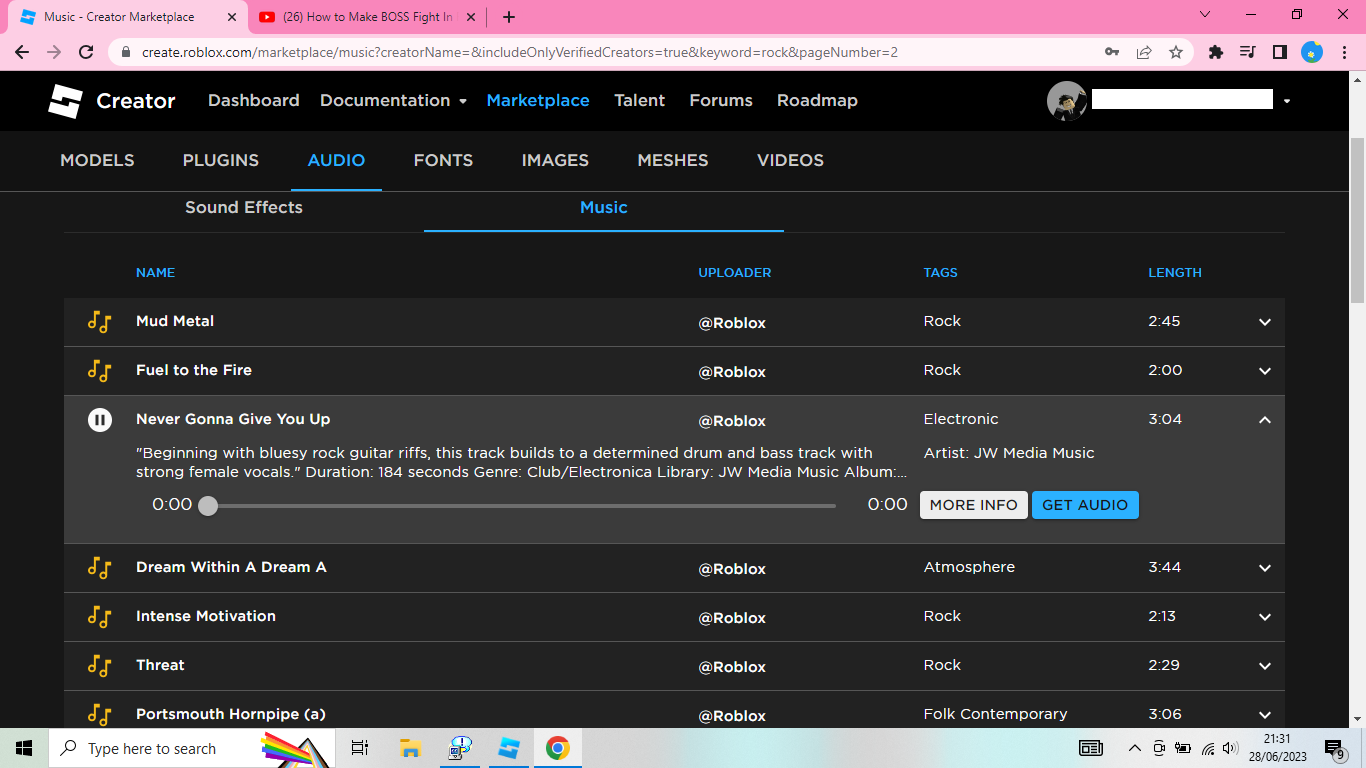1366x768 pixels.
Task: Open File Explorer from the taskbar
Action: click(409, 748)
